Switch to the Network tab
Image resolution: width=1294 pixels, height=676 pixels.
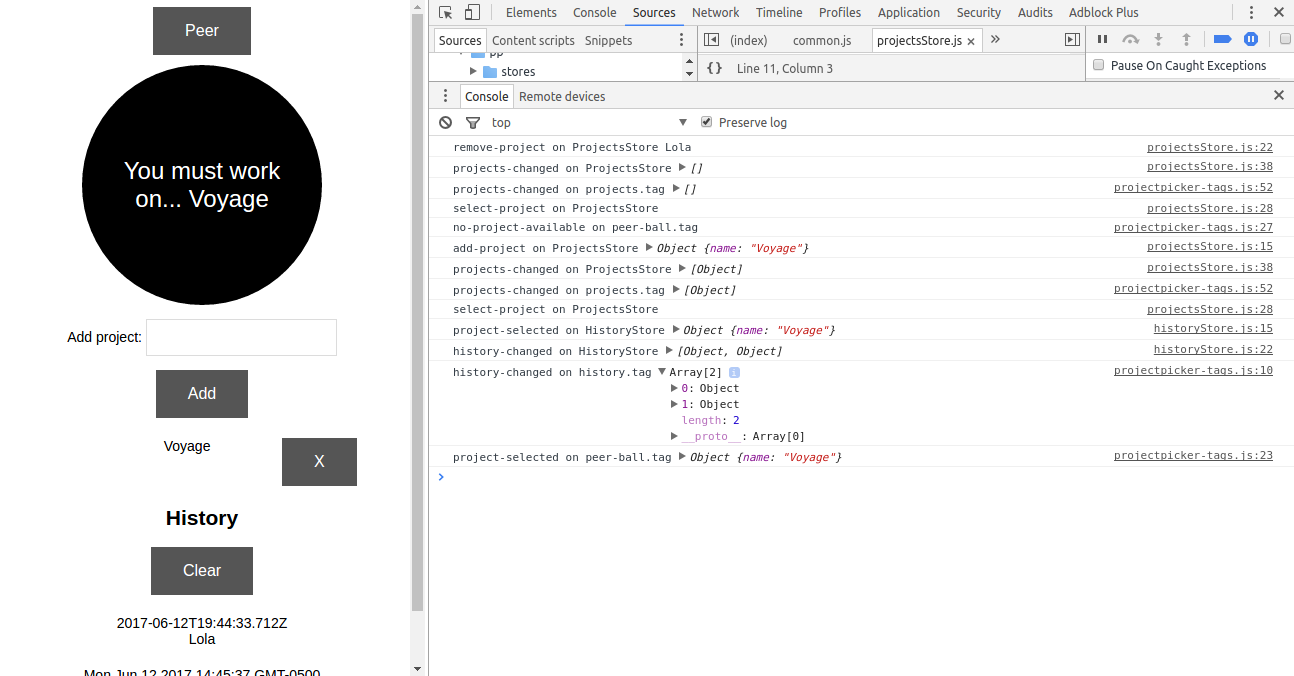715,13
